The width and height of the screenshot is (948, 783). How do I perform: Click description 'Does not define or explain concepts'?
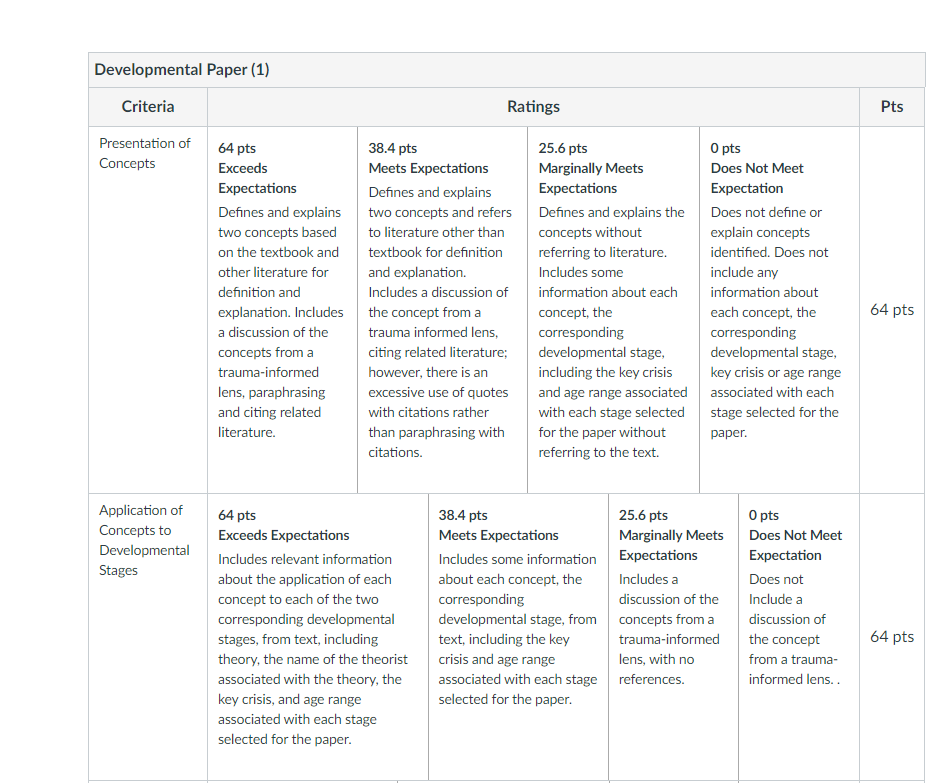click(776, 322)
